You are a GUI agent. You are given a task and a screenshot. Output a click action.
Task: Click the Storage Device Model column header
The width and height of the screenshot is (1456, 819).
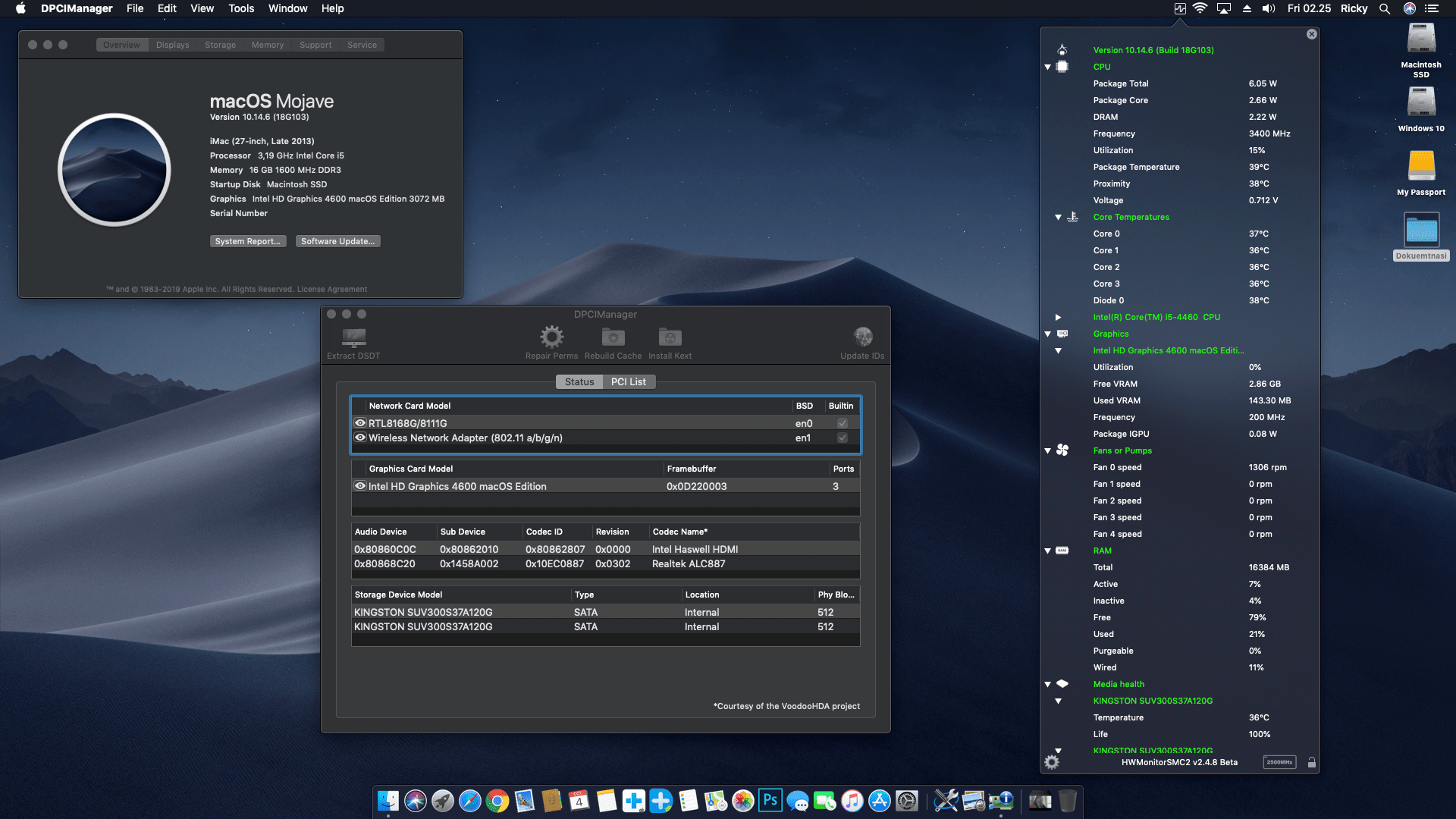pyautogui.click(x=461, y=595)
